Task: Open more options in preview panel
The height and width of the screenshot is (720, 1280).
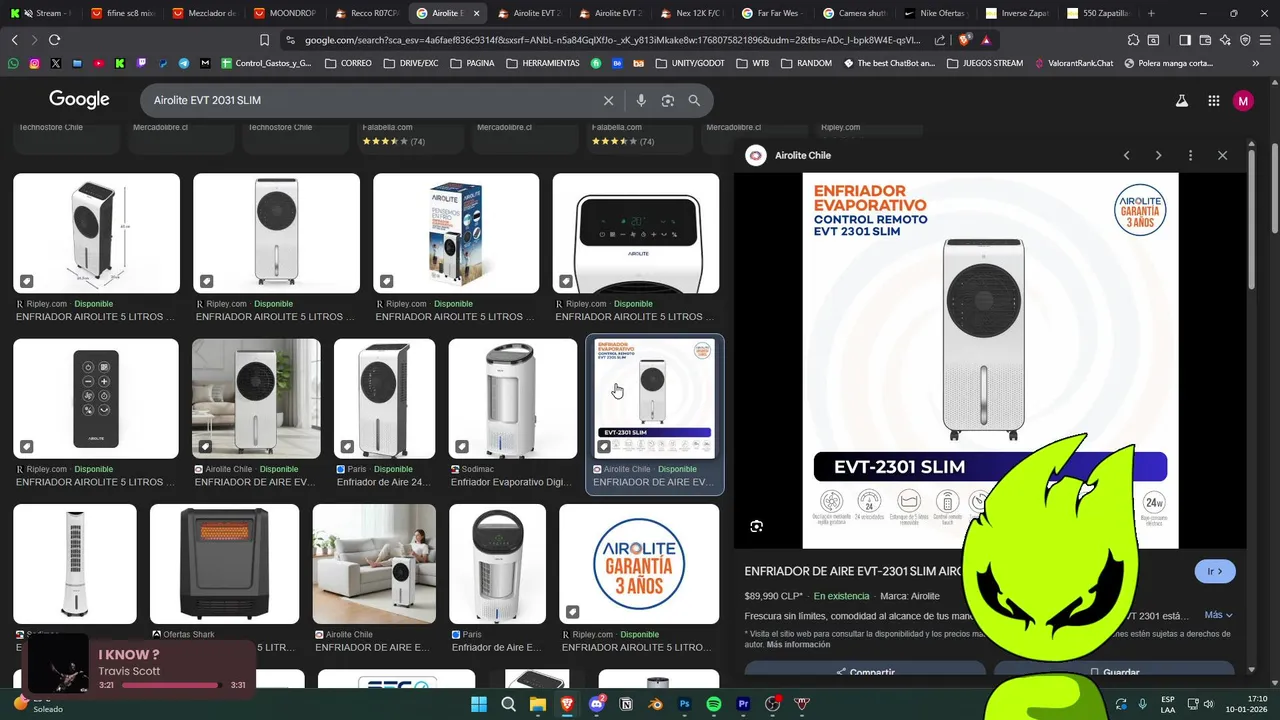Action: point(1190,155)
